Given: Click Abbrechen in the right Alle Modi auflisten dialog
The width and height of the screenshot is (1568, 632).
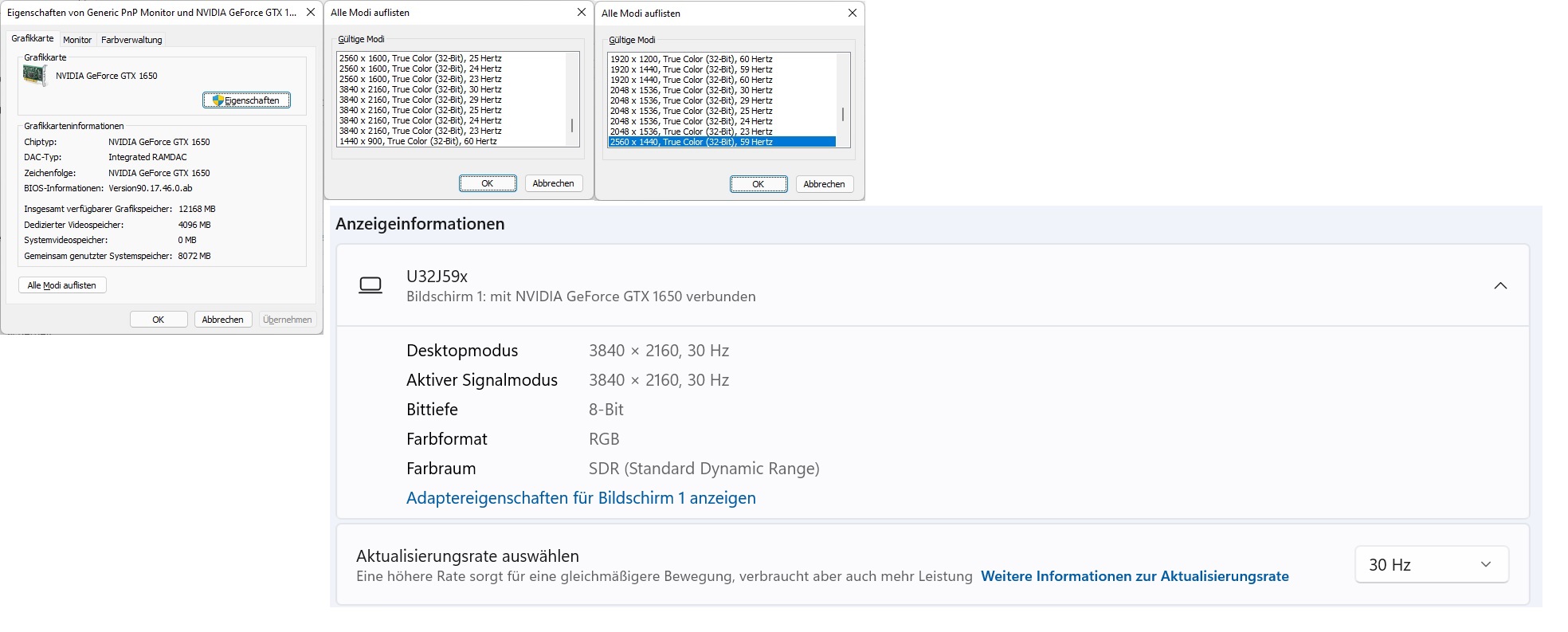Looking at the screenshot, I should 825,184.
